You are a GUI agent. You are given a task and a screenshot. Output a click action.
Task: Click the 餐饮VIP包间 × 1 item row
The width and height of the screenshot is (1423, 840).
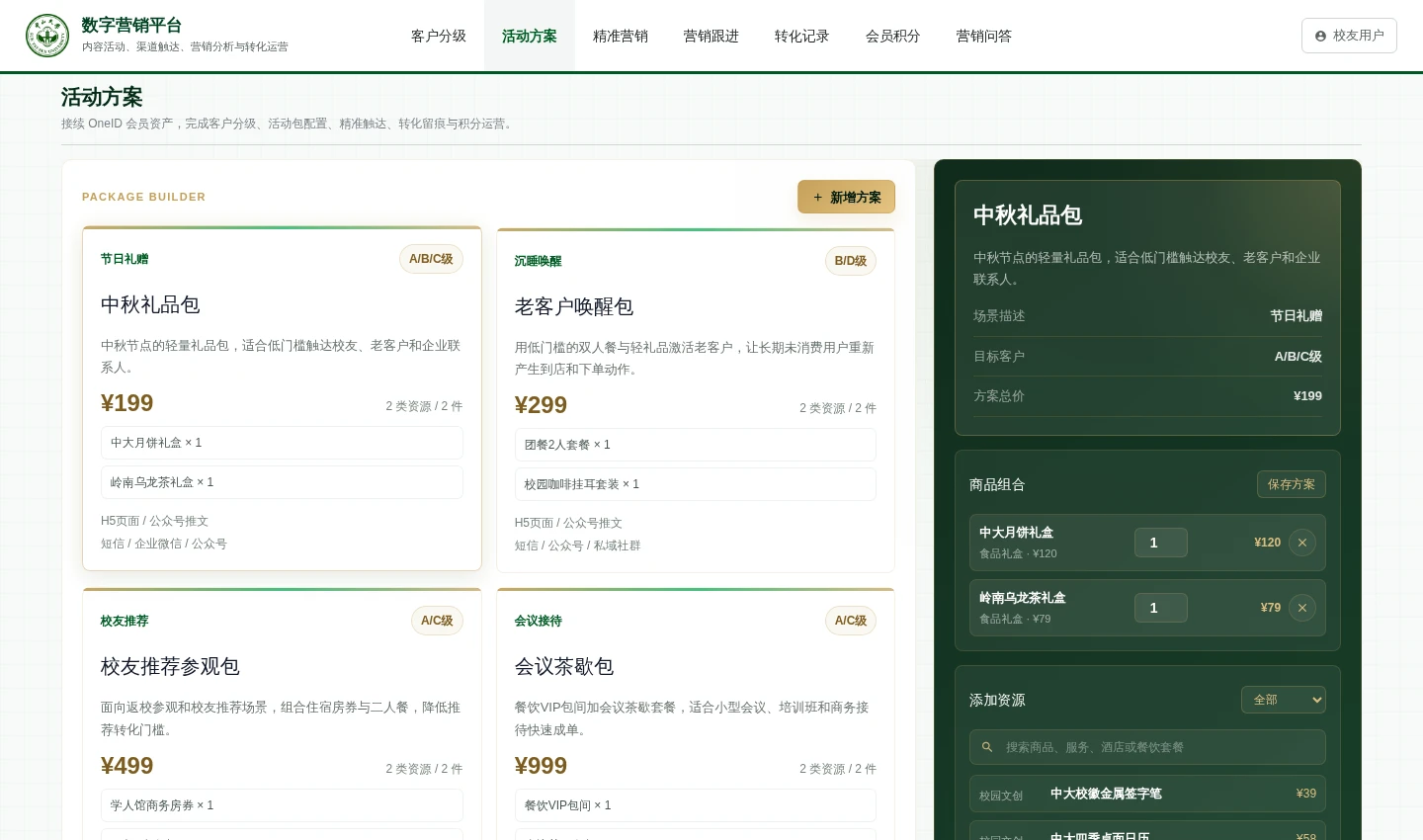click(696, 805)
